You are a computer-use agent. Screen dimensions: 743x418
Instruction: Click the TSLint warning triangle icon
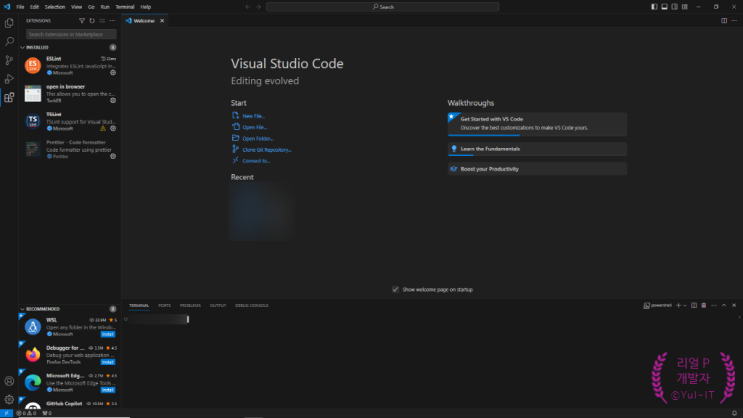(103, 128)
